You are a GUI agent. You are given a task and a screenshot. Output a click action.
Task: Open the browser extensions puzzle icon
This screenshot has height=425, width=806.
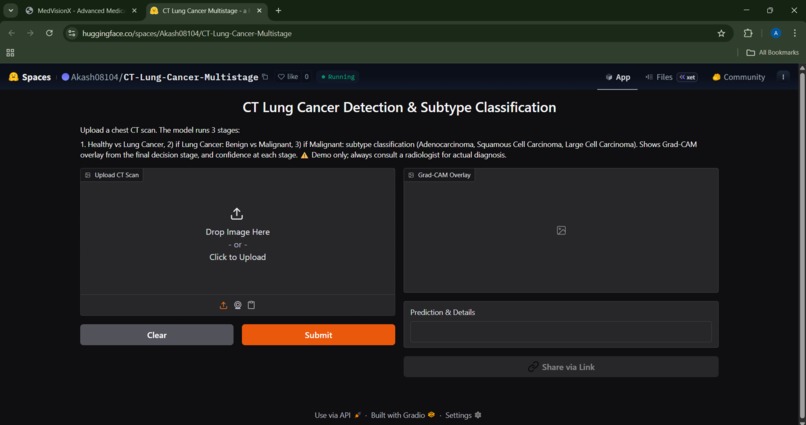[748, 33]
